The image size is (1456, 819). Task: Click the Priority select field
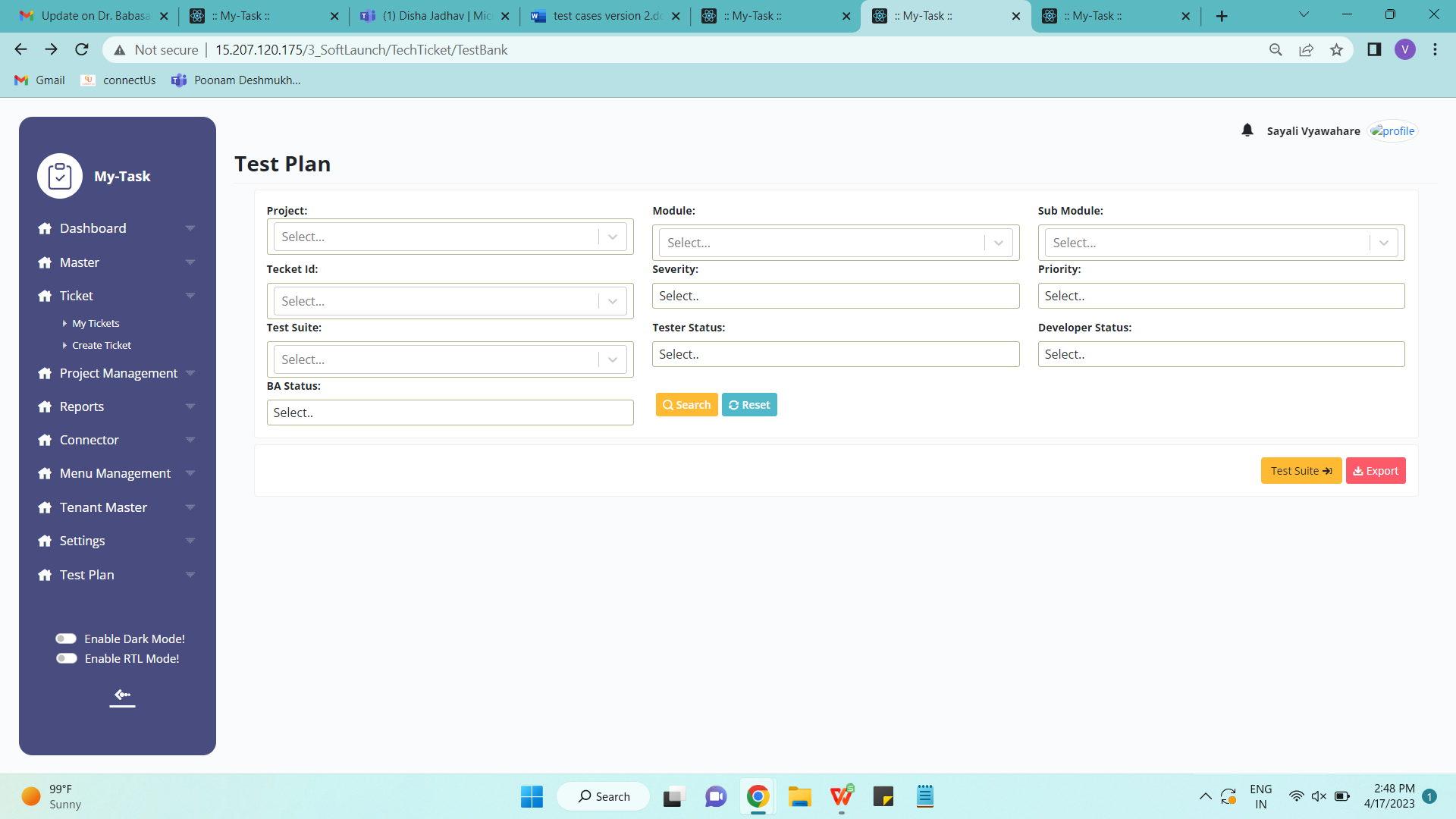pos(1221,296)
